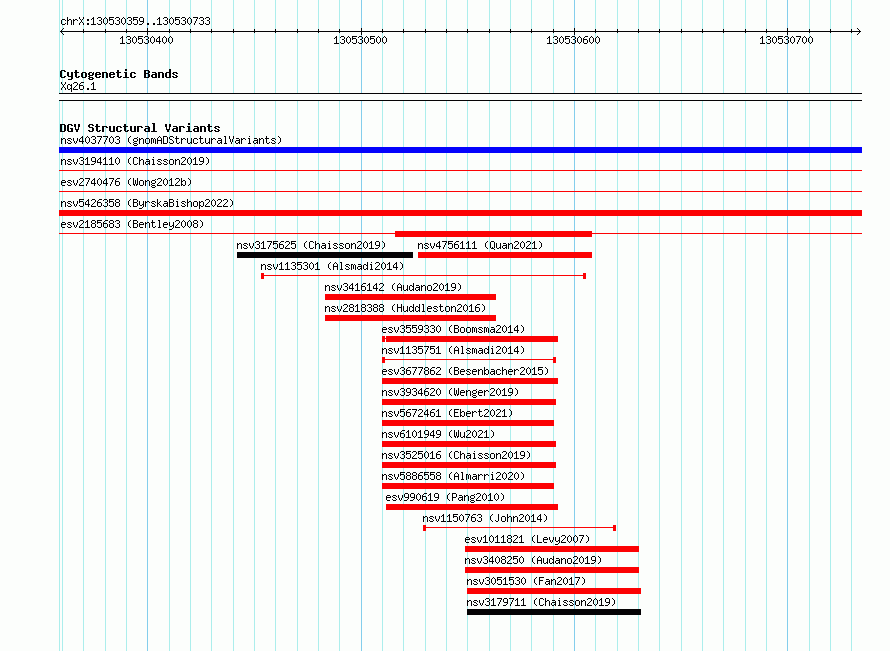Select esv3559330 (Boomsma2014) variant label
Screen dimensions: 890x651
[x=453, y=329]
